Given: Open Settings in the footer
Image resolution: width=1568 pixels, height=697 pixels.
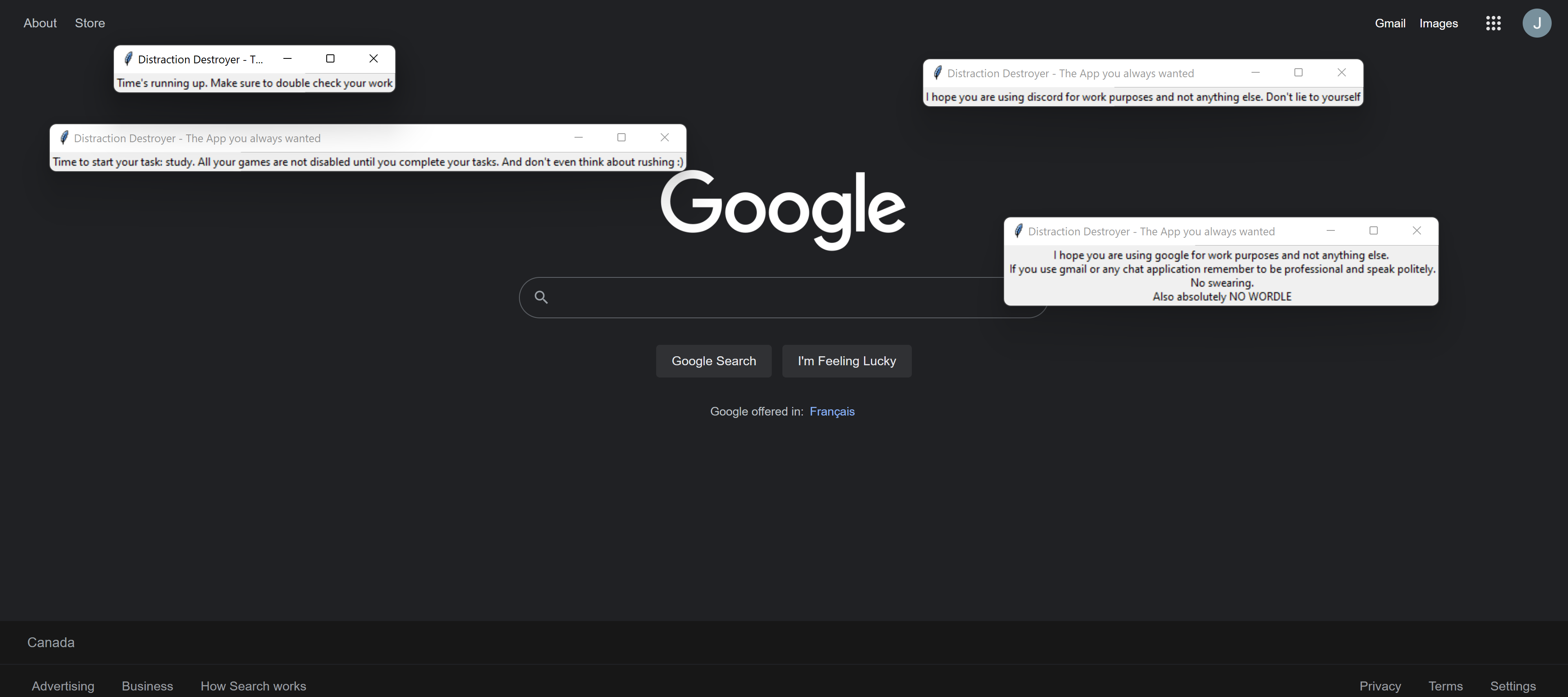Looking at the screenshot, I should (x=1512, y=686).
